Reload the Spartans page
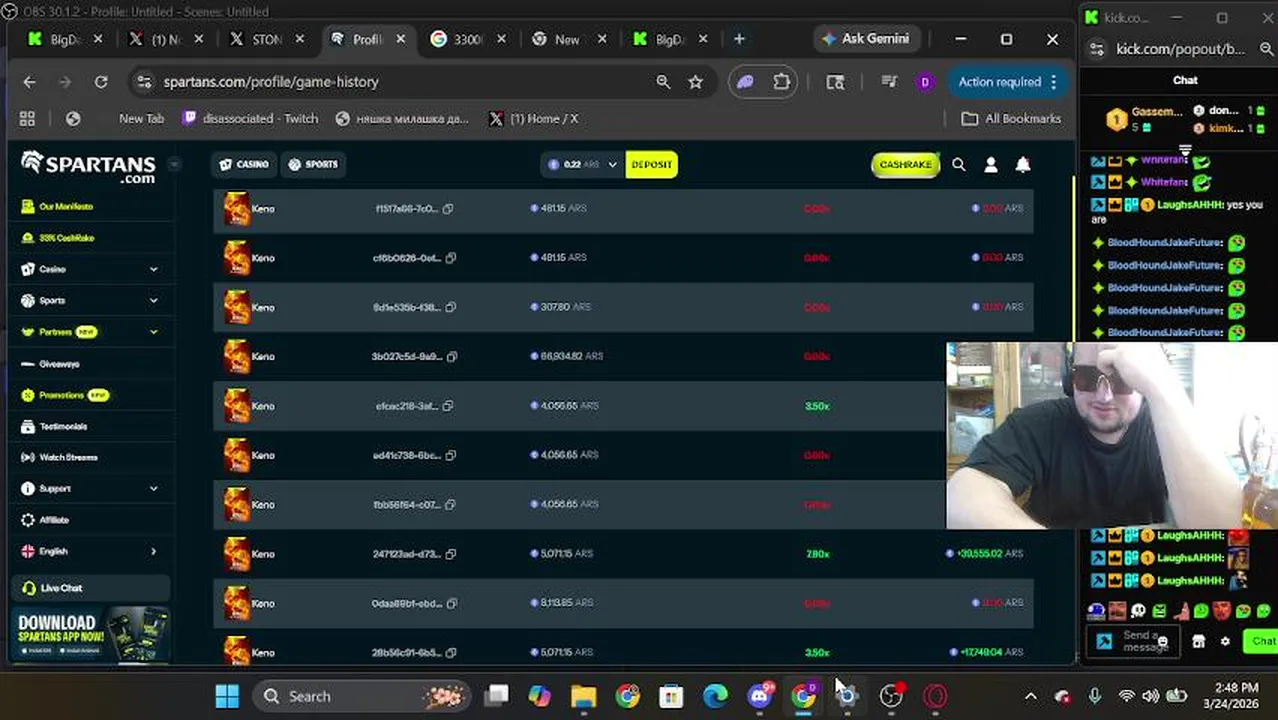Screen dimensions: 1278x720 101,82
